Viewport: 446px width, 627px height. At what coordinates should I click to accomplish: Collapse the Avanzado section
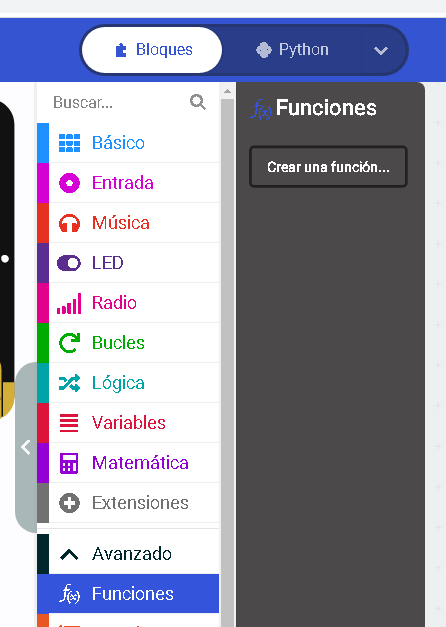click(128, 554)
